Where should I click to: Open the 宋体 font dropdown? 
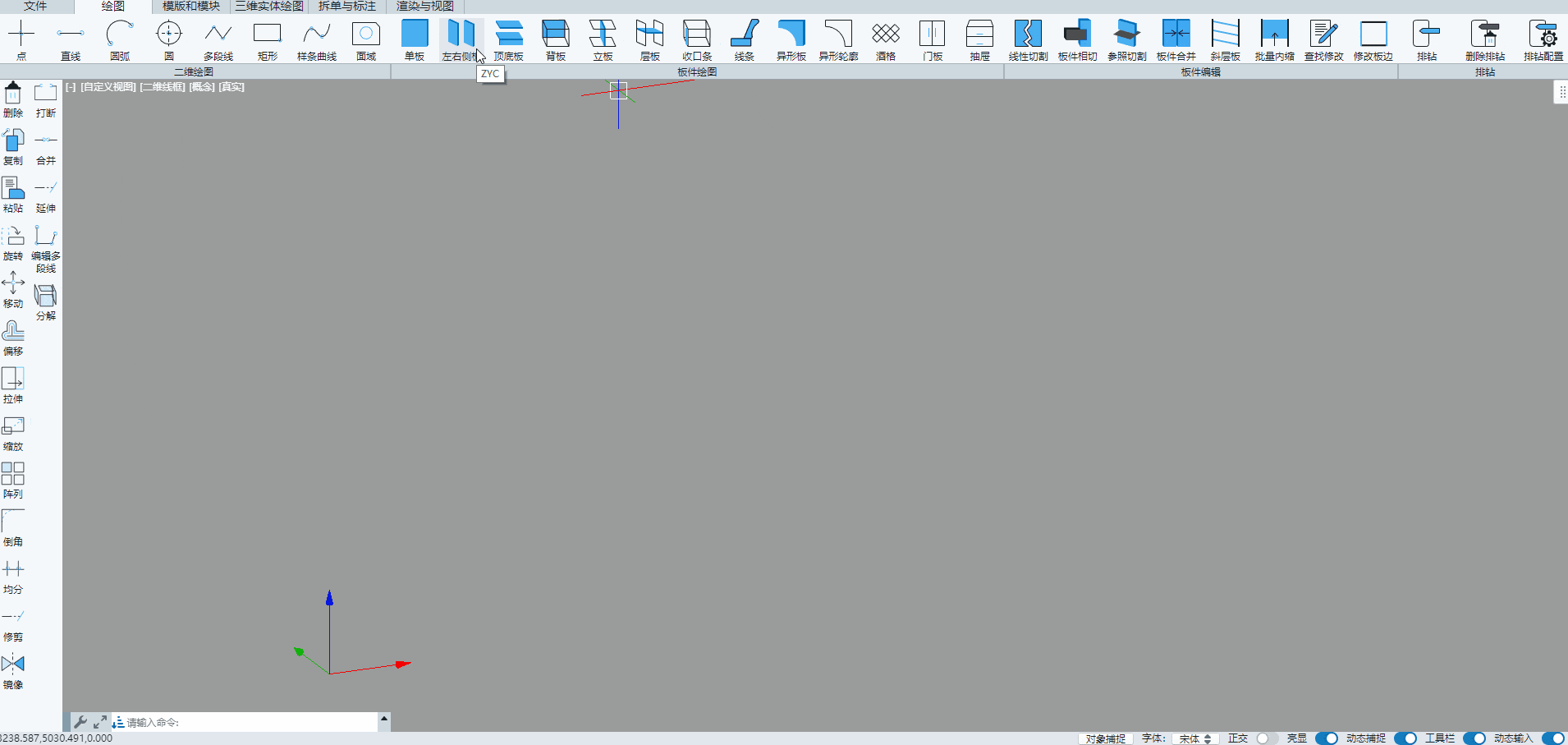tap(1194, 738)
